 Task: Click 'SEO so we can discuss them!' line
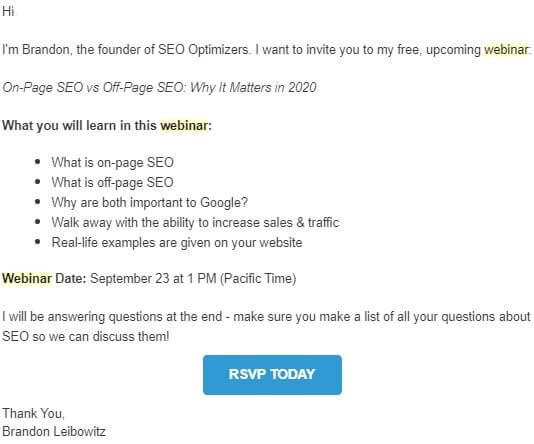click(x=86, y=337)
